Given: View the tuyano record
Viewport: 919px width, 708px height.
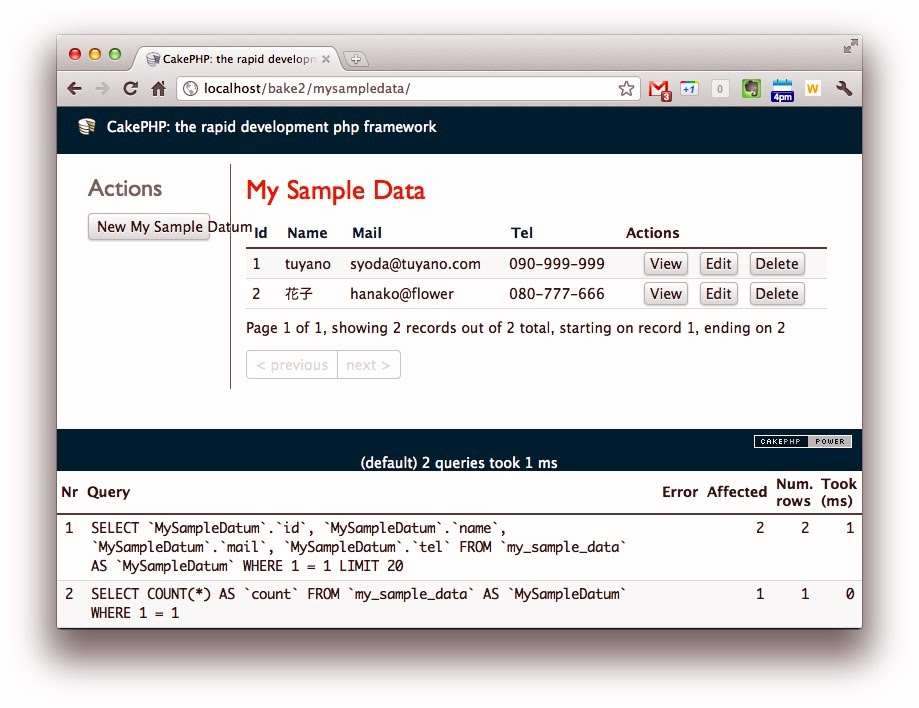Looking at the screenshot, I should point(665,264).
